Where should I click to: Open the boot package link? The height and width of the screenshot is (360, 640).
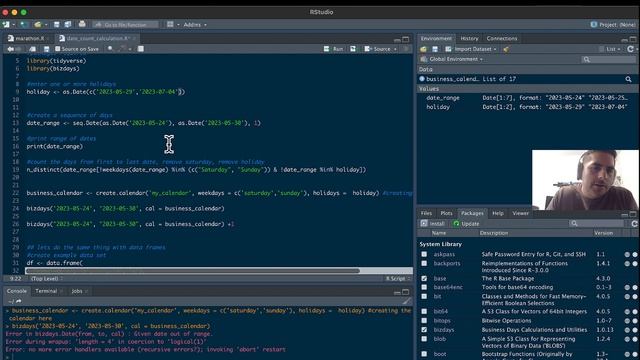(x=440, y=354)
